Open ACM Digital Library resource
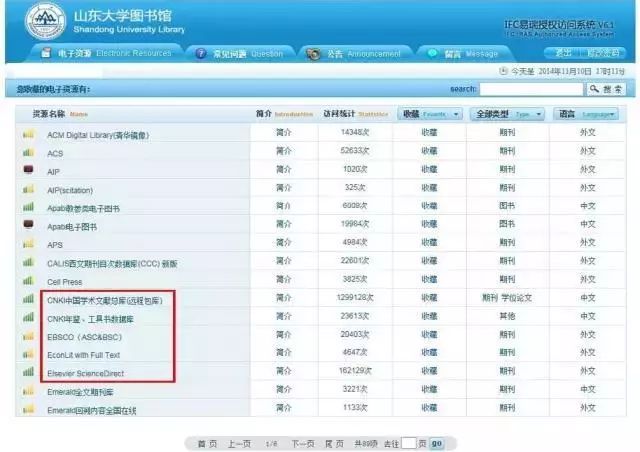Image resolution: width=640 pixels, height=452 pixels. click(x=98, y=135)
